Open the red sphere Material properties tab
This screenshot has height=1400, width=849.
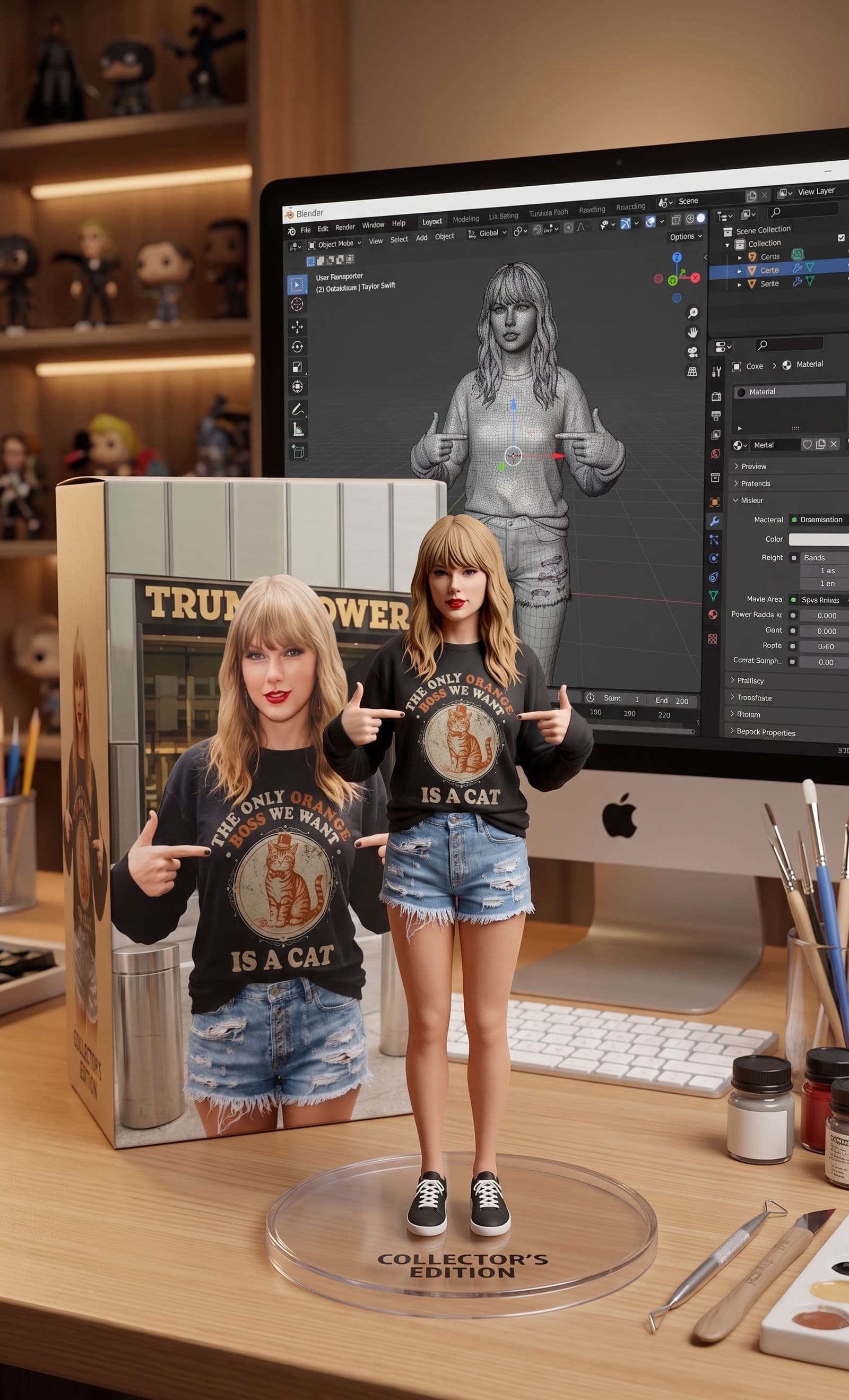pyautogui.click(x=713, y=614)
